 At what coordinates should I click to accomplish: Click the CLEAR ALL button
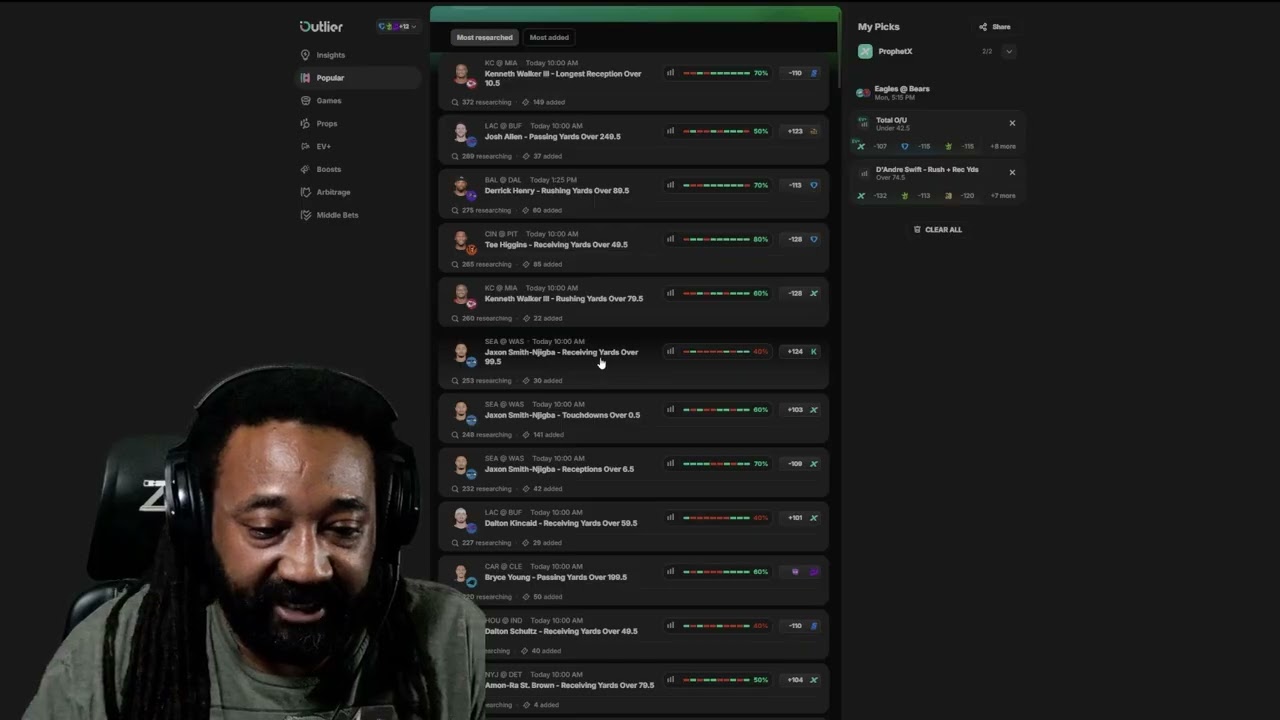(x=938, y=230)
